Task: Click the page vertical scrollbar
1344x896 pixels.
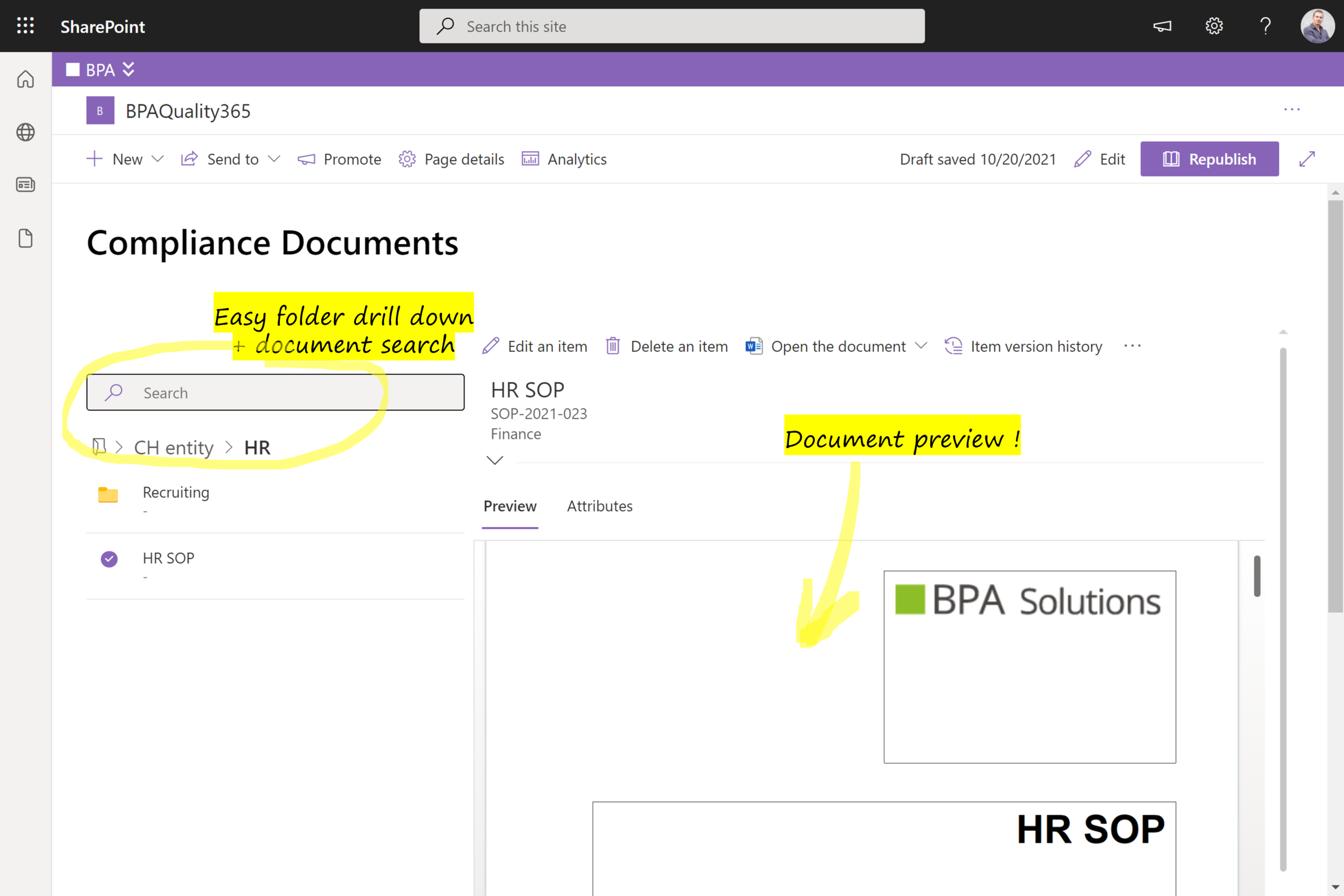Action: pos(1336,406)
